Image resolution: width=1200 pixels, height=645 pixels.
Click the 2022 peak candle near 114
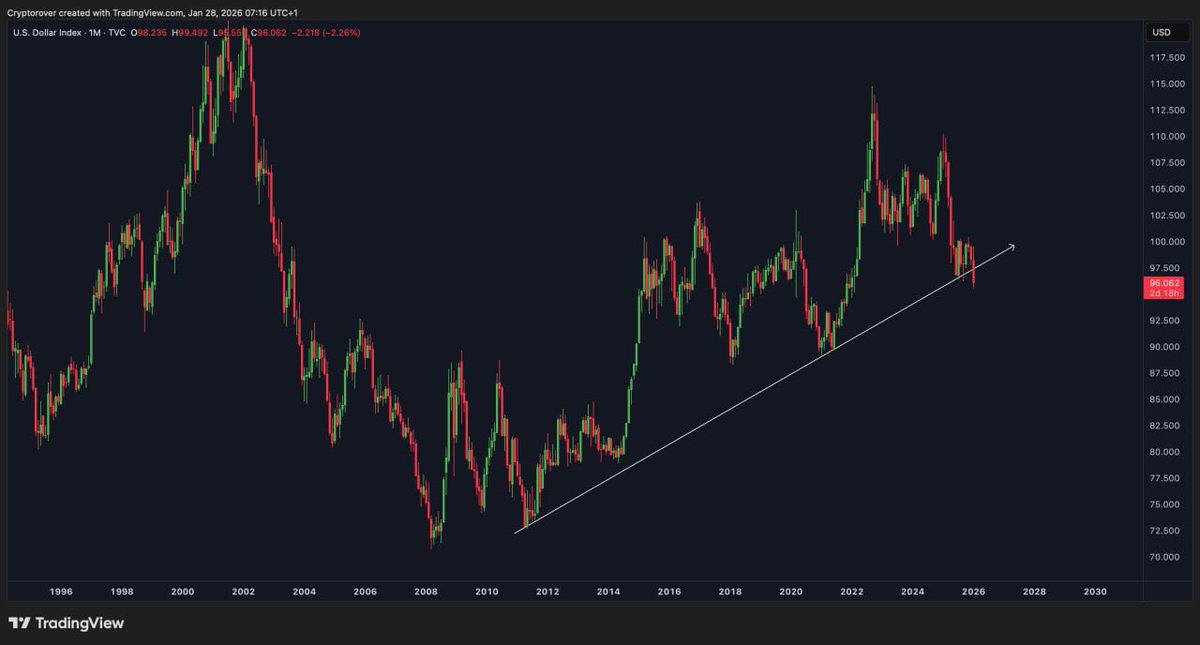click(x=873, y=125)
